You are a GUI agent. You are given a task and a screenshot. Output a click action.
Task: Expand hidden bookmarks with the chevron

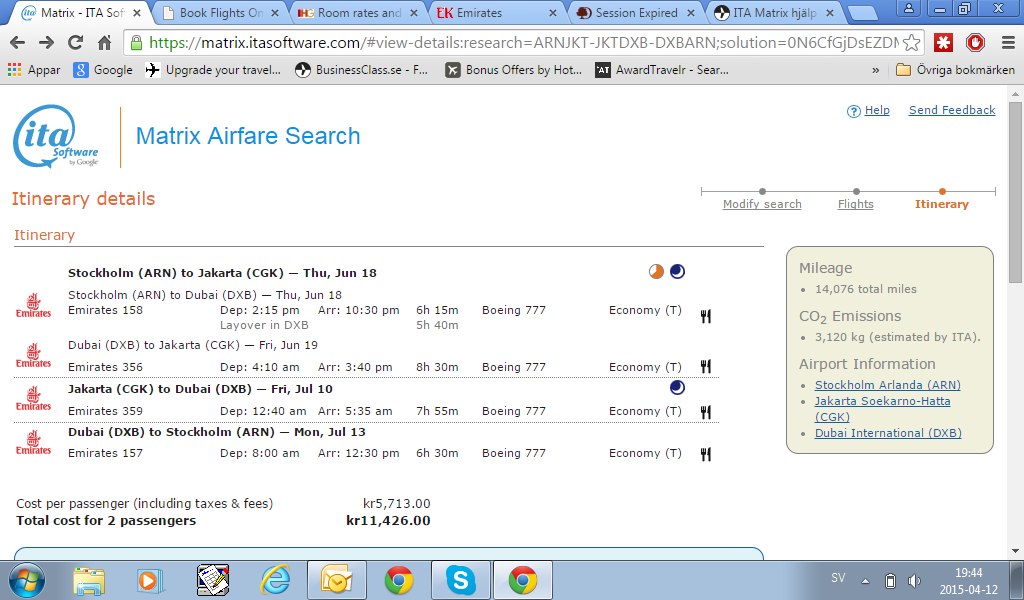(876, 70)
